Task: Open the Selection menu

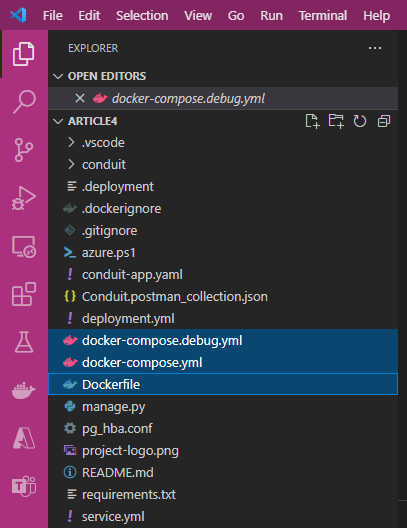Action: (142, 15)
